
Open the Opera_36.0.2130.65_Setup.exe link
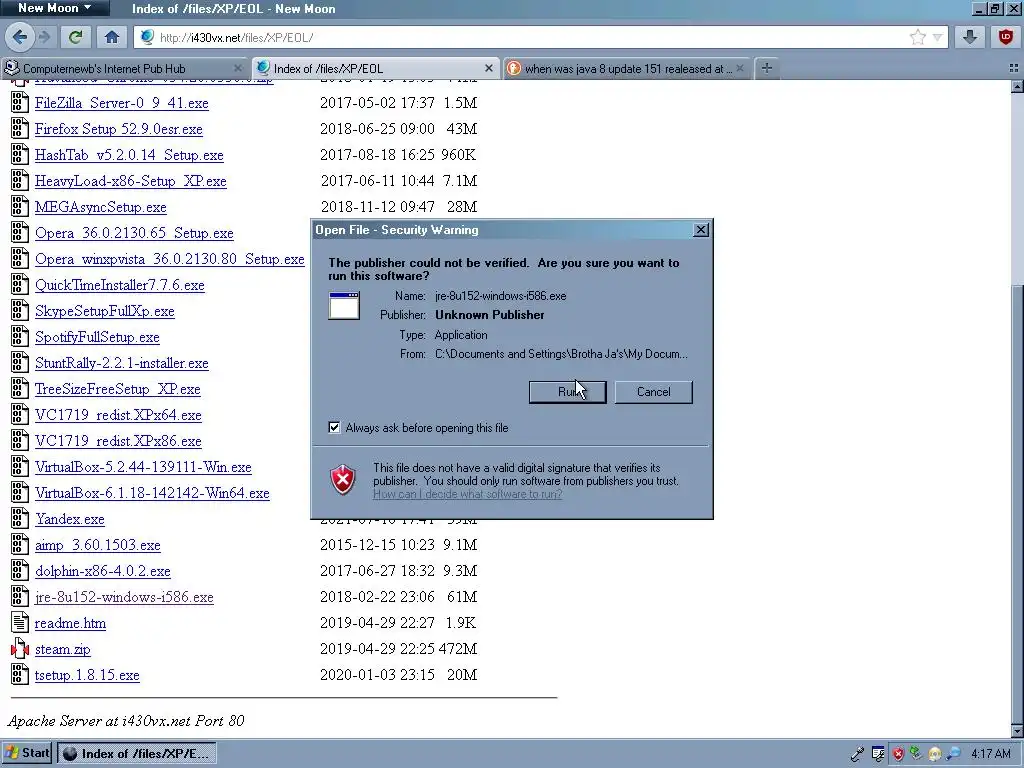point(134,233)
